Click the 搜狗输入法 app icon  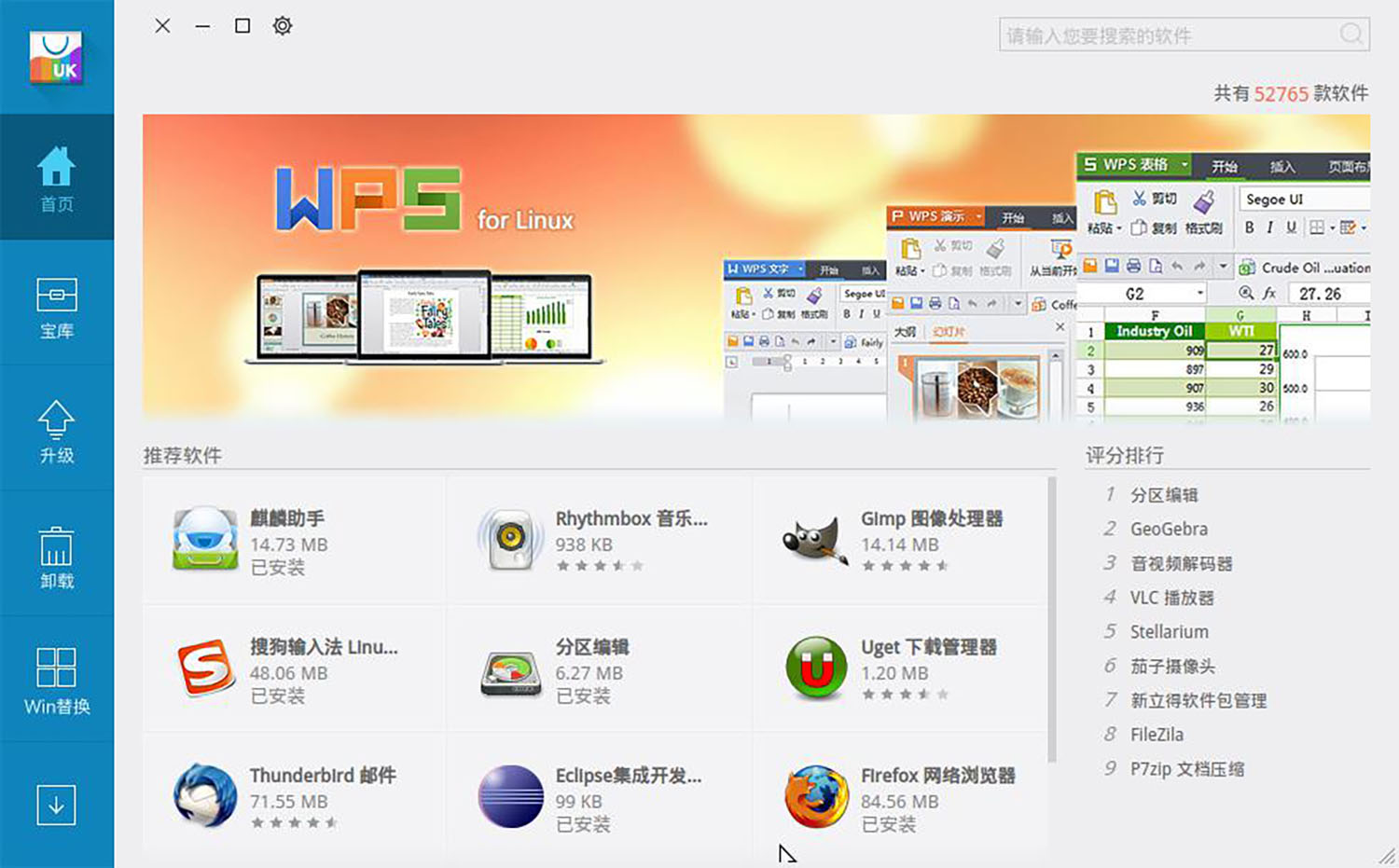pos(205,667)
